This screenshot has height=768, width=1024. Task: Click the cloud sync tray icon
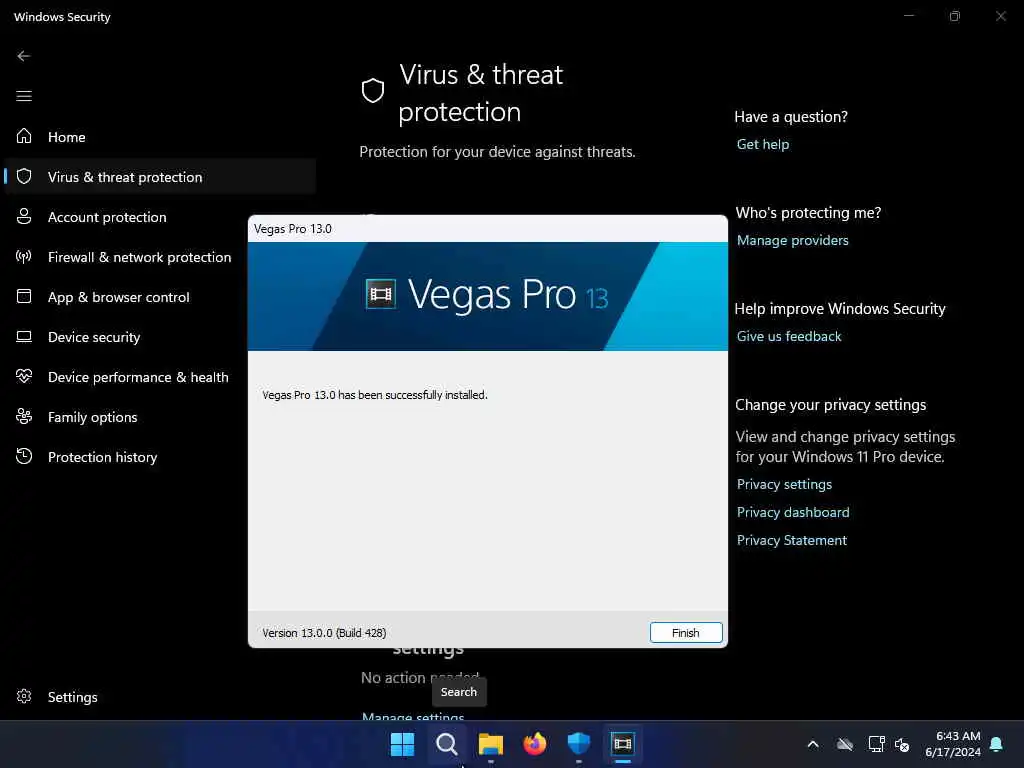point(845,744)
